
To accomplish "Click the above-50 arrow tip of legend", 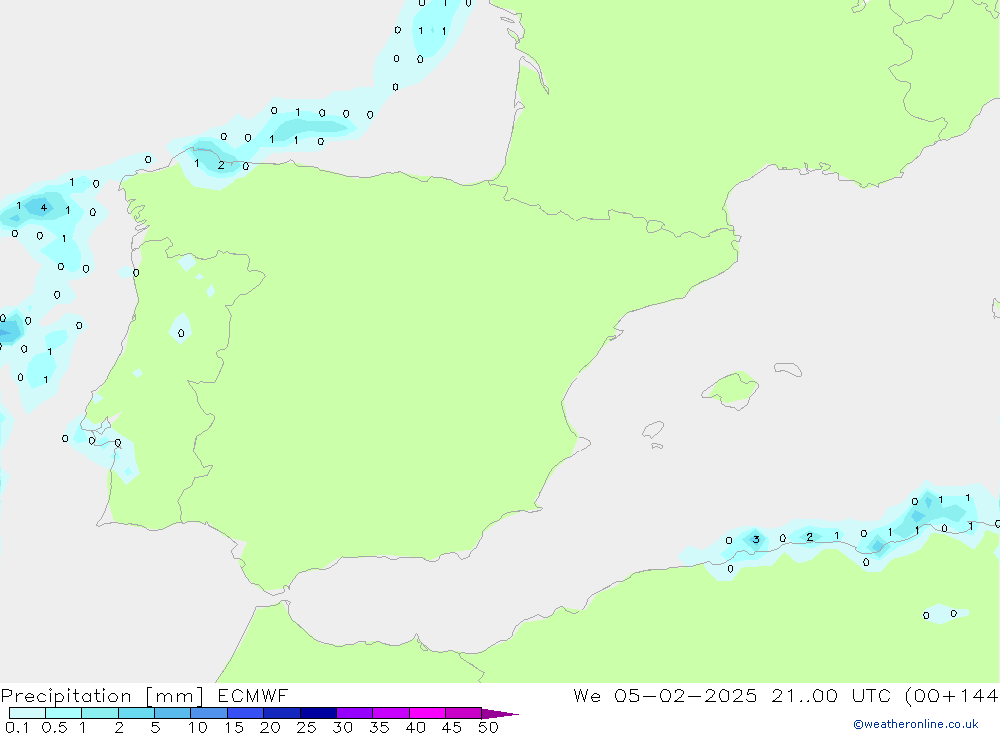I will [x=501, y=714].
